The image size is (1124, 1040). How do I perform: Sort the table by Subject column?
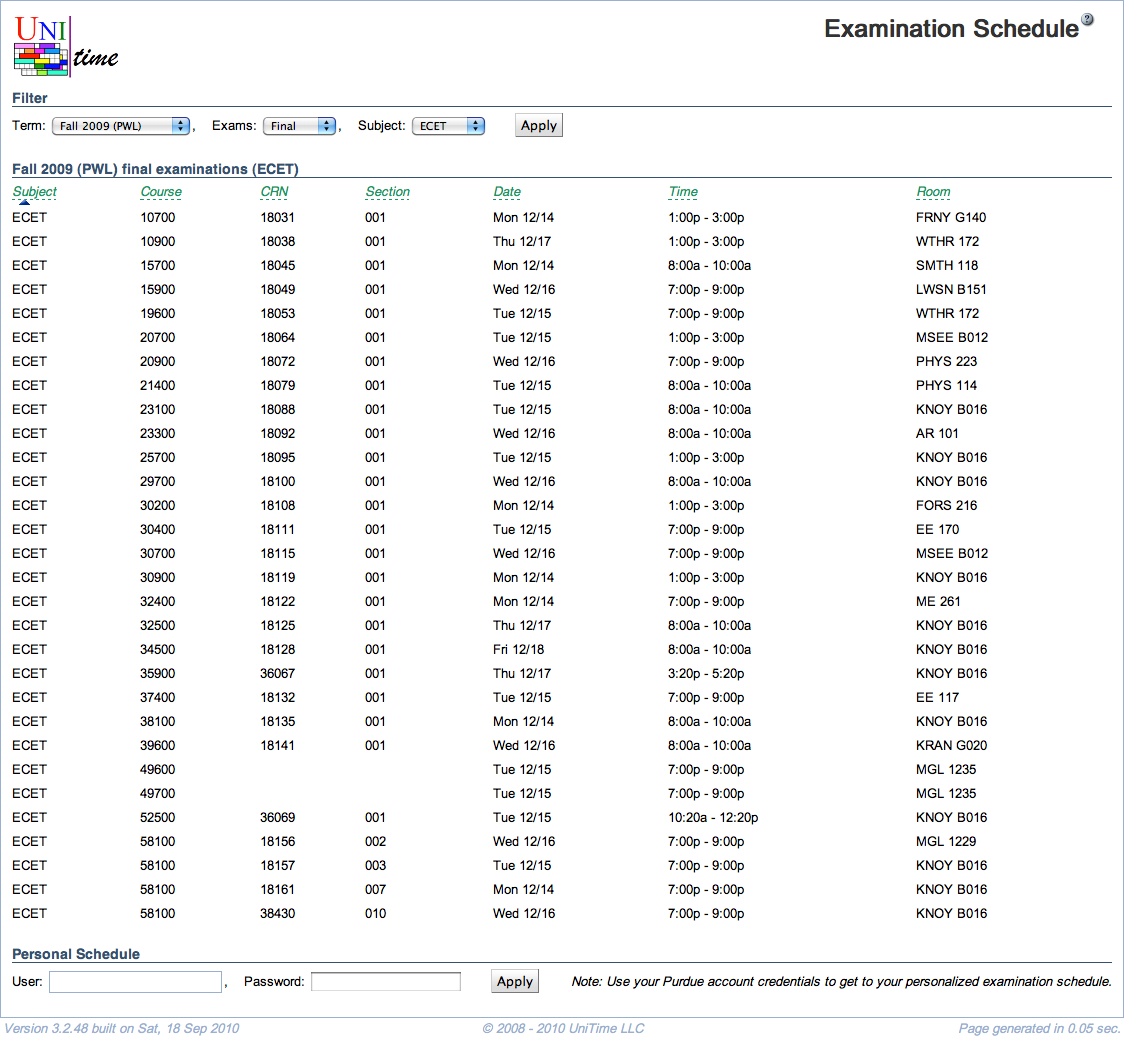click(34, 191)
